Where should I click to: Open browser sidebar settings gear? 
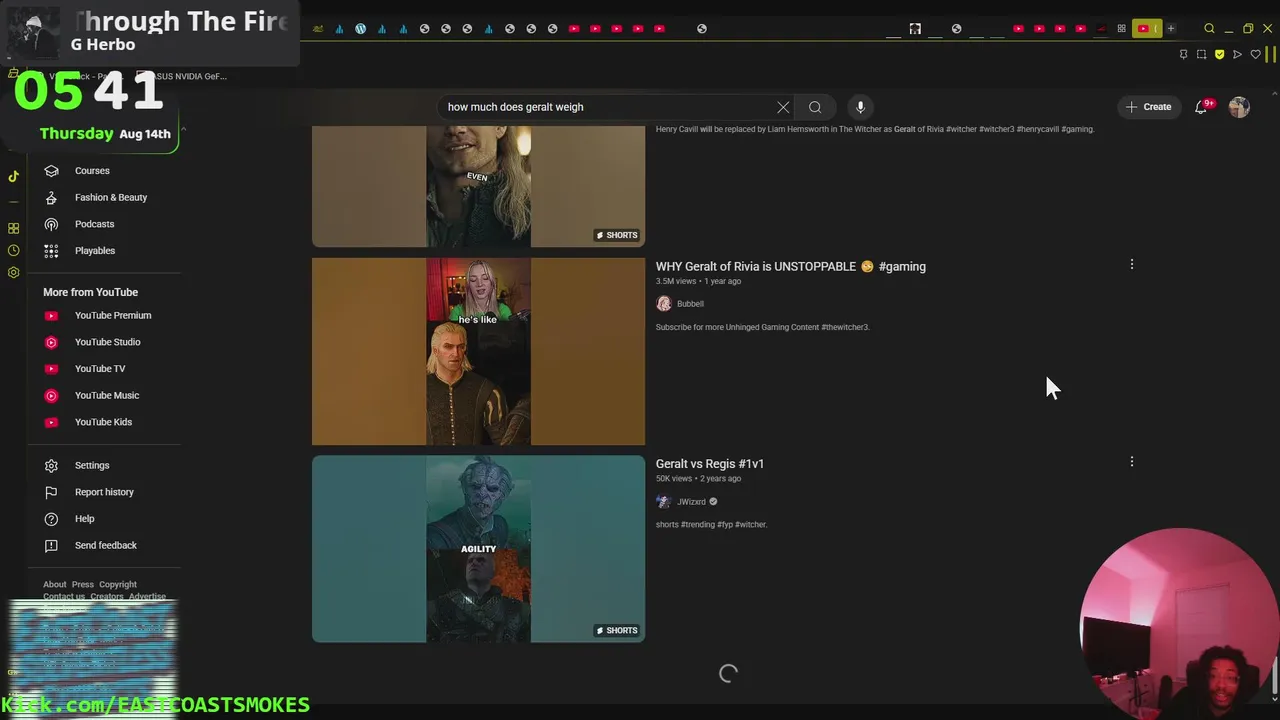click(x=13, y=272)
